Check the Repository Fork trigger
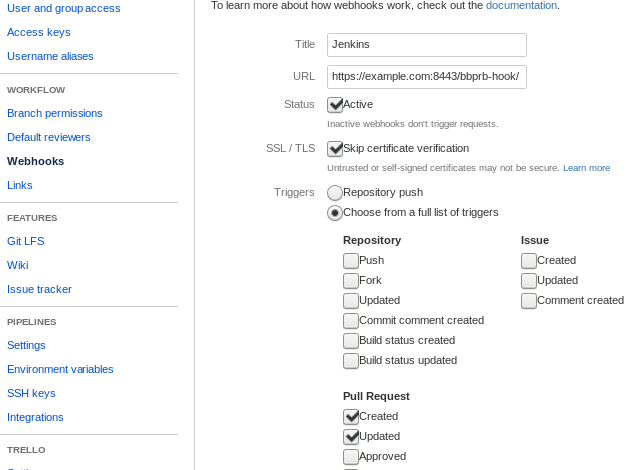635x470 pixels. click(x=351, y=281)
